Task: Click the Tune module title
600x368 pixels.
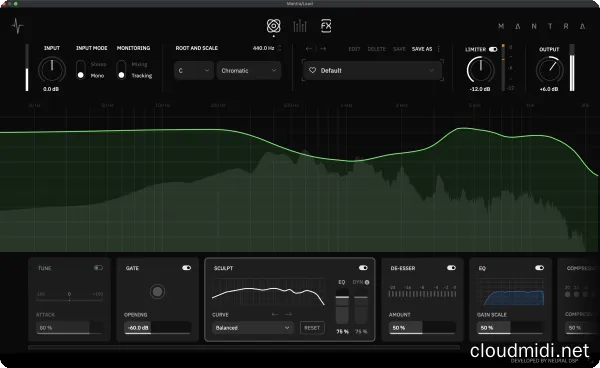Action: click(44, 268)
